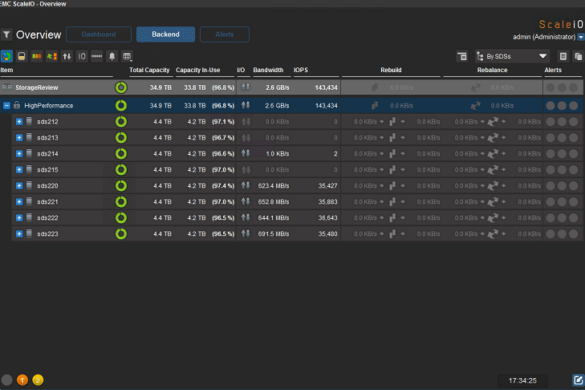The height and width of the screenshot is (390, 585).
Task: Click the 35,427 IOPS value for sds220
Action: coord(328,186)
